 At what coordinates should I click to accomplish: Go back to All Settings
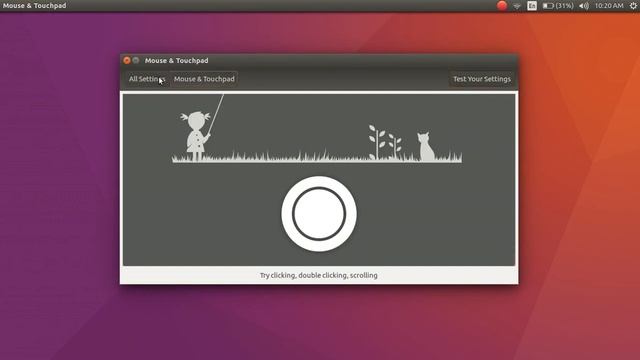[147, 79]
